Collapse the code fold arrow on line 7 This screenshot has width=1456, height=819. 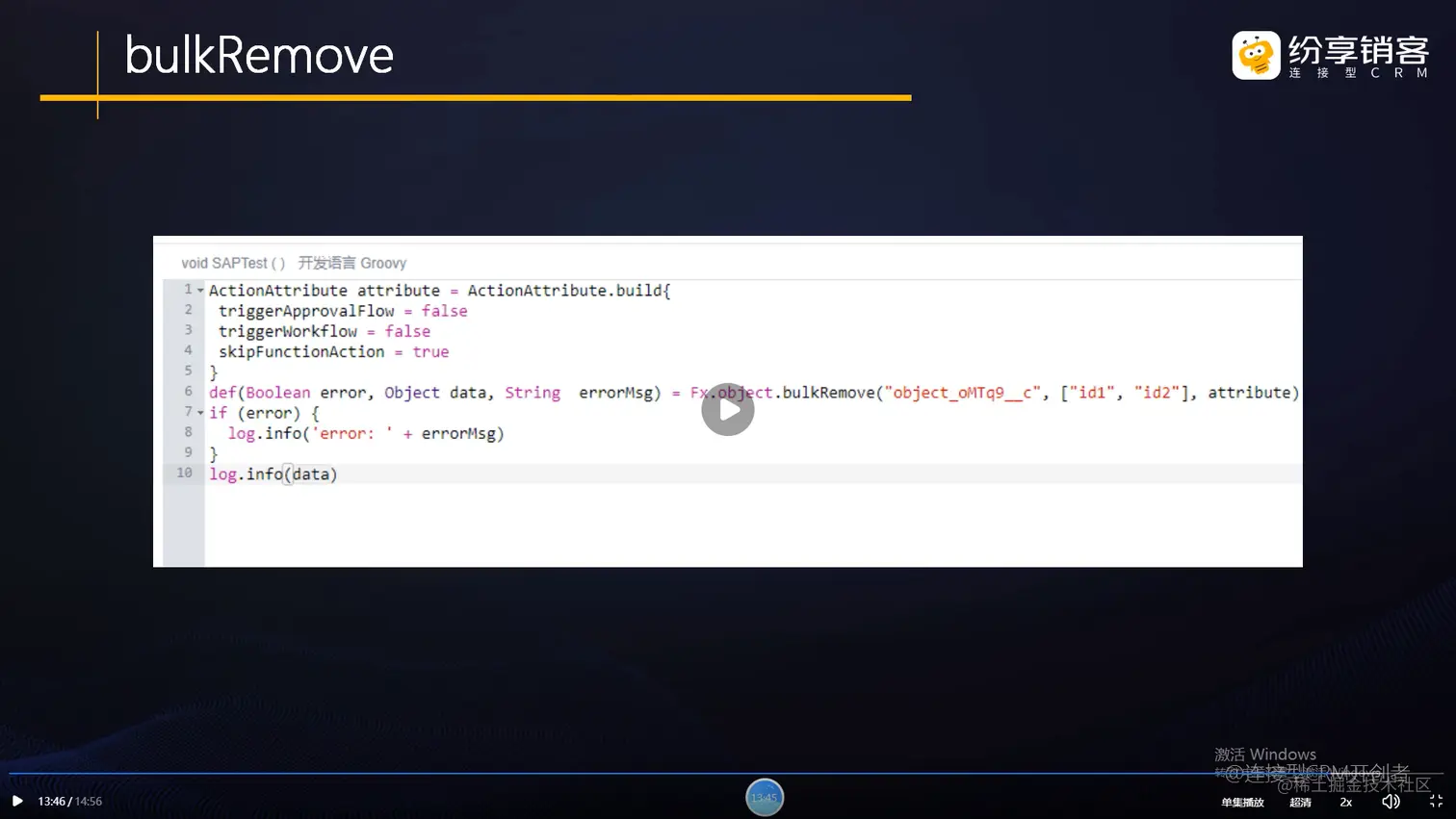click(200, 413)
